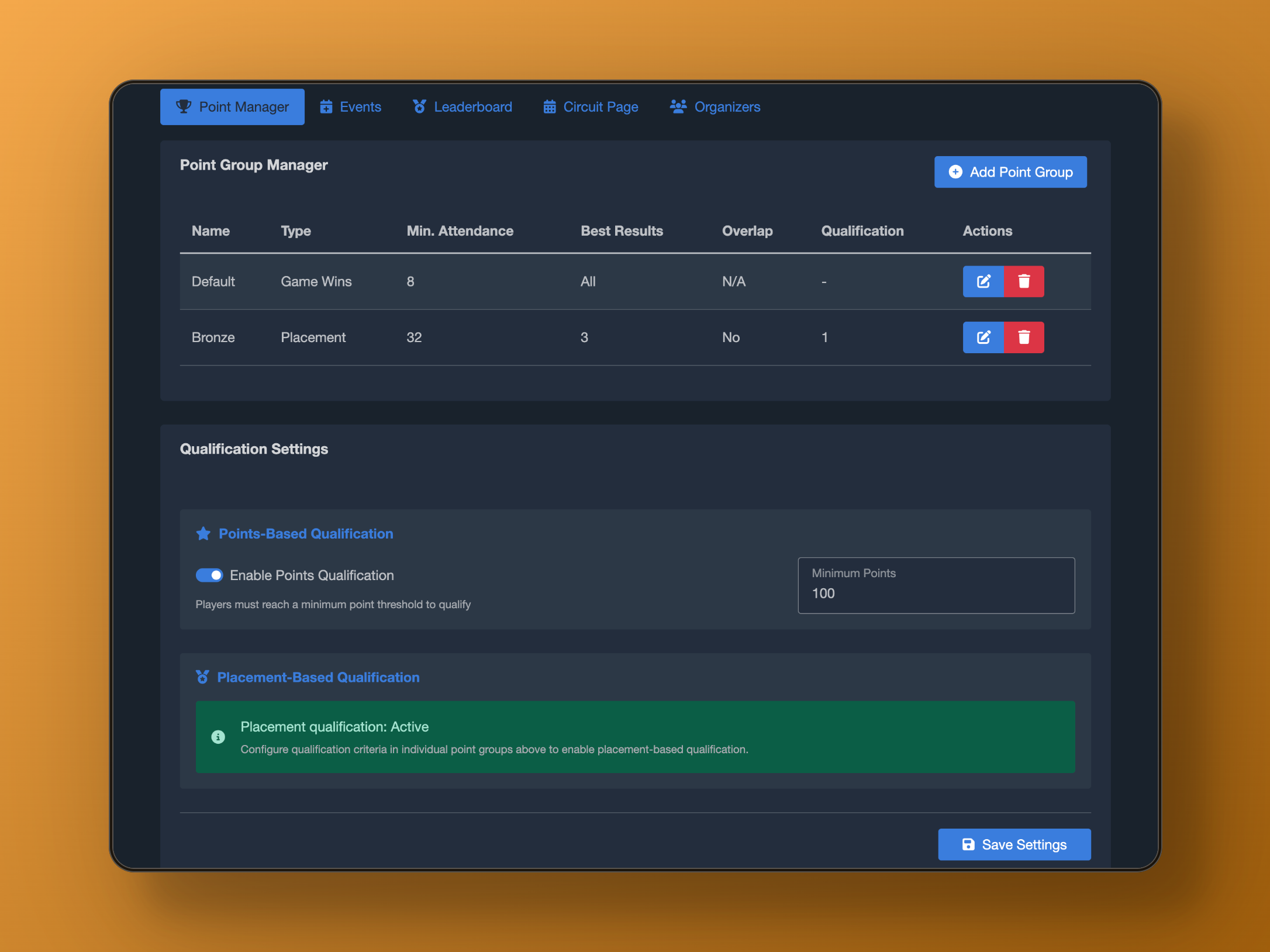This screenshot has width=1270, height=952.
Task: Click the Min. Attendance column header
Action: 460,231
